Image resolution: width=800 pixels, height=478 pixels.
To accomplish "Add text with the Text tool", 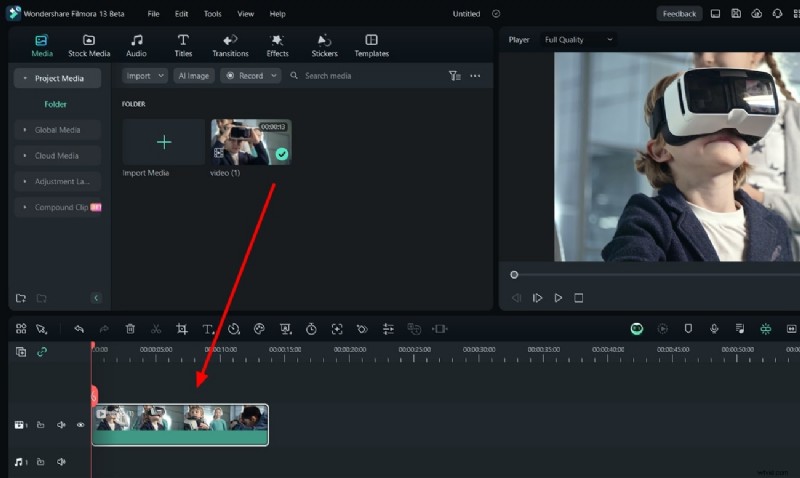I will coord(208,329).
